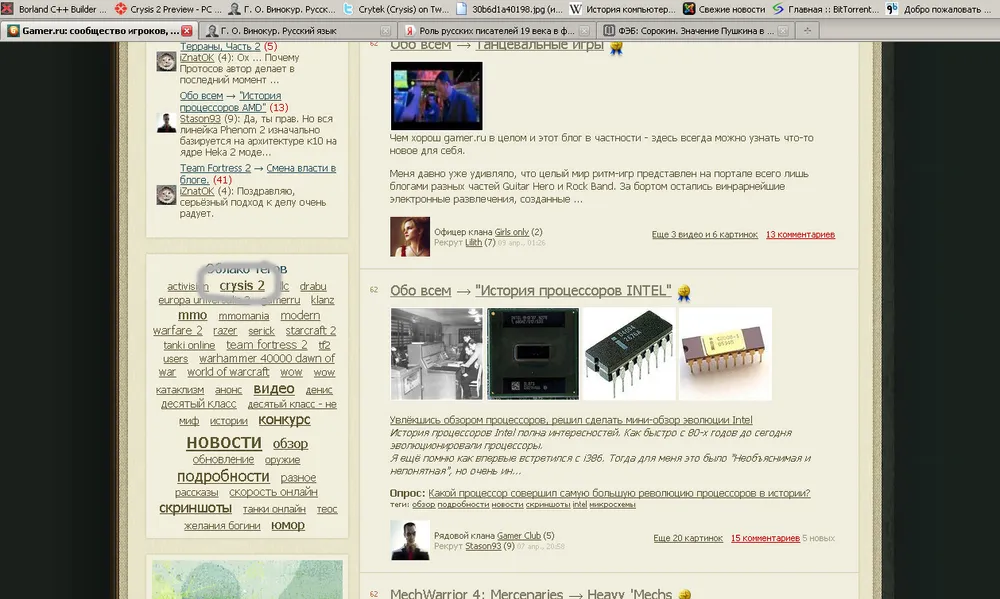Click Еще 3 видео и 6 картинок

[x=704, y=235]
